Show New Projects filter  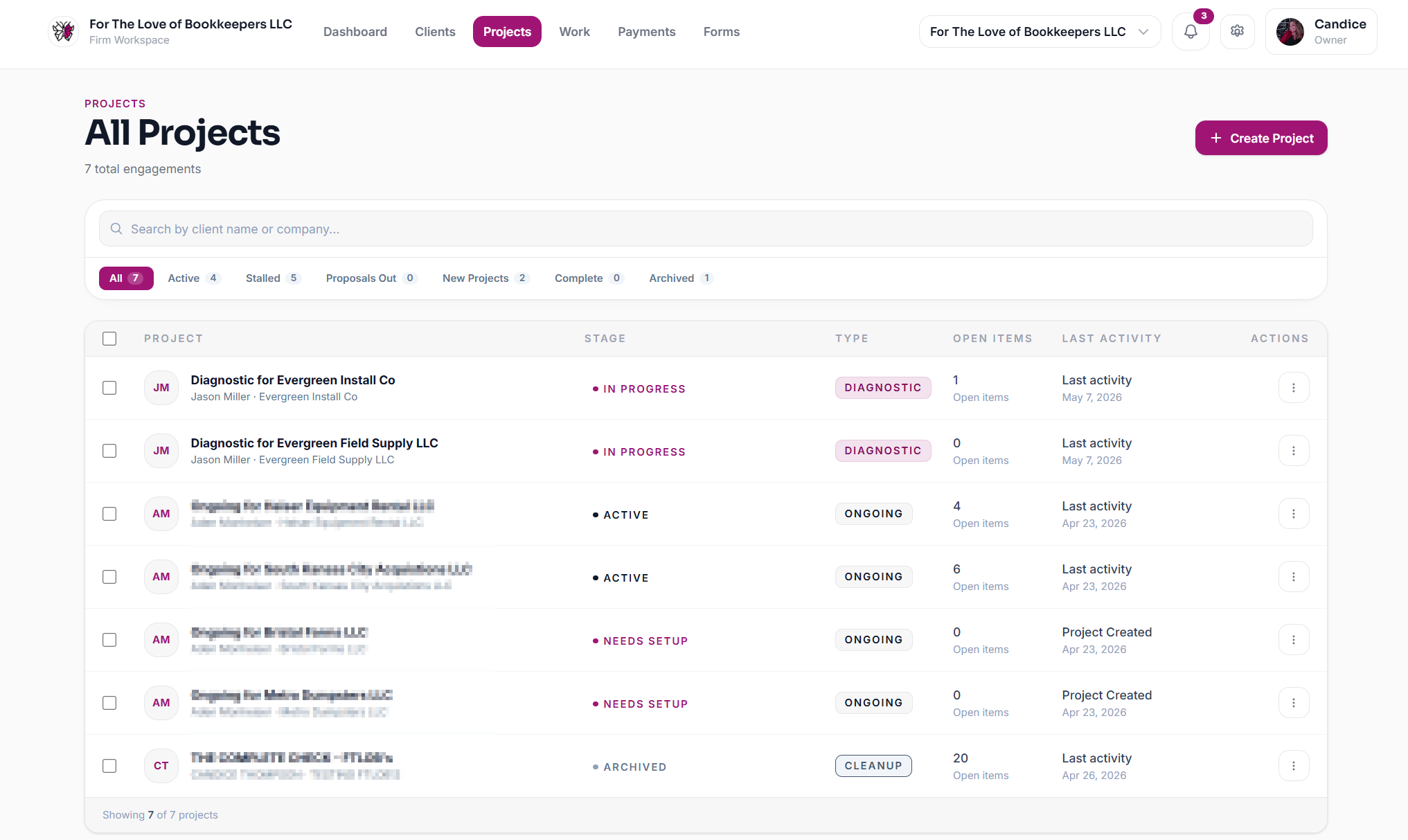485,278
